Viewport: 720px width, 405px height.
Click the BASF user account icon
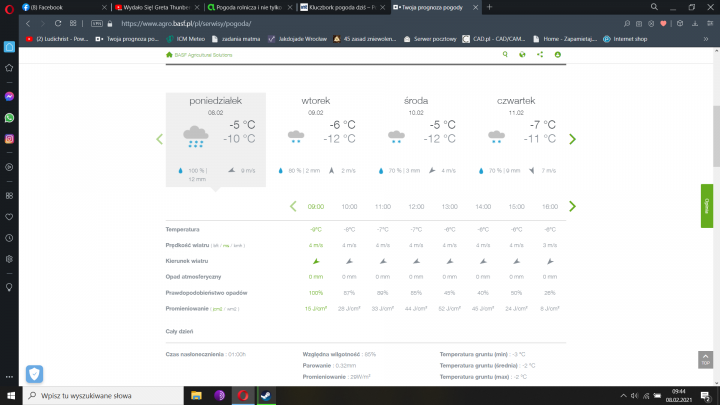click(557, 55)
